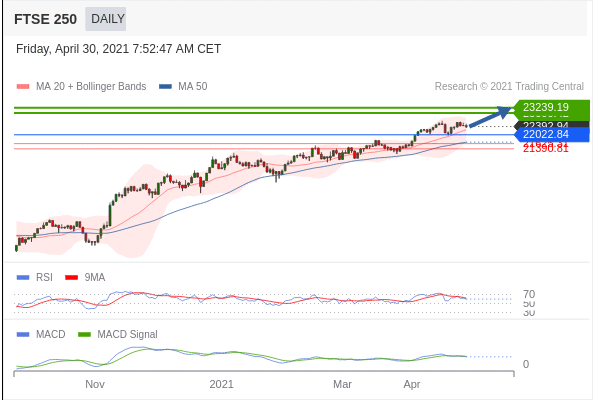Click the FTSE 250 title
Image resolution: width=598 pixels, height=416 pixels.
coord(45,19)
